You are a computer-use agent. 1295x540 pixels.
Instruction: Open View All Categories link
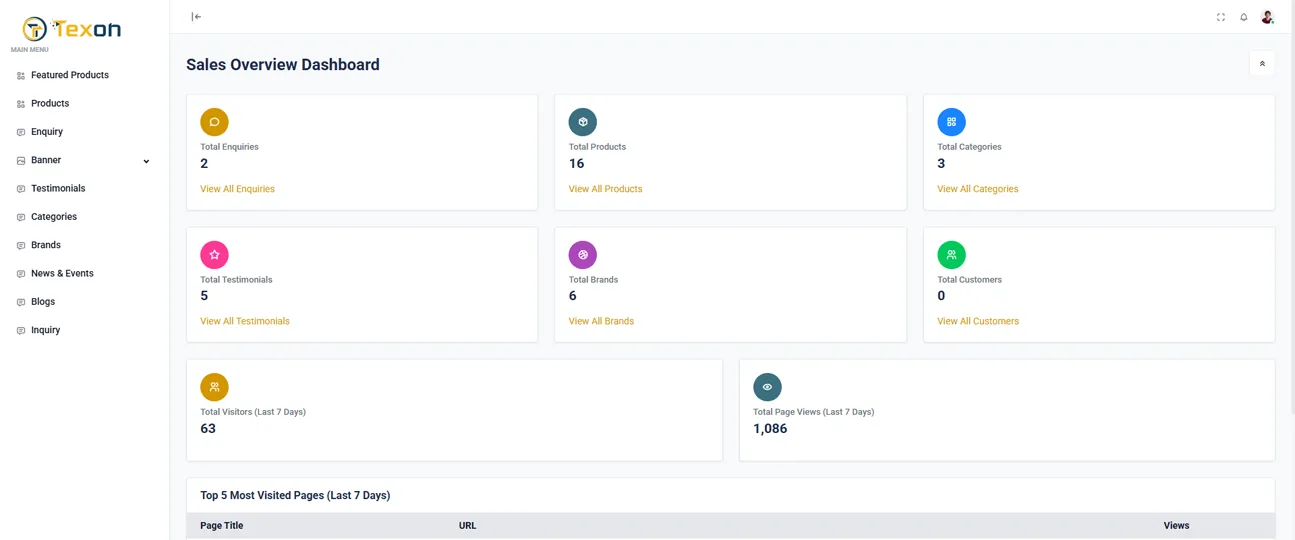coord(977,189)
